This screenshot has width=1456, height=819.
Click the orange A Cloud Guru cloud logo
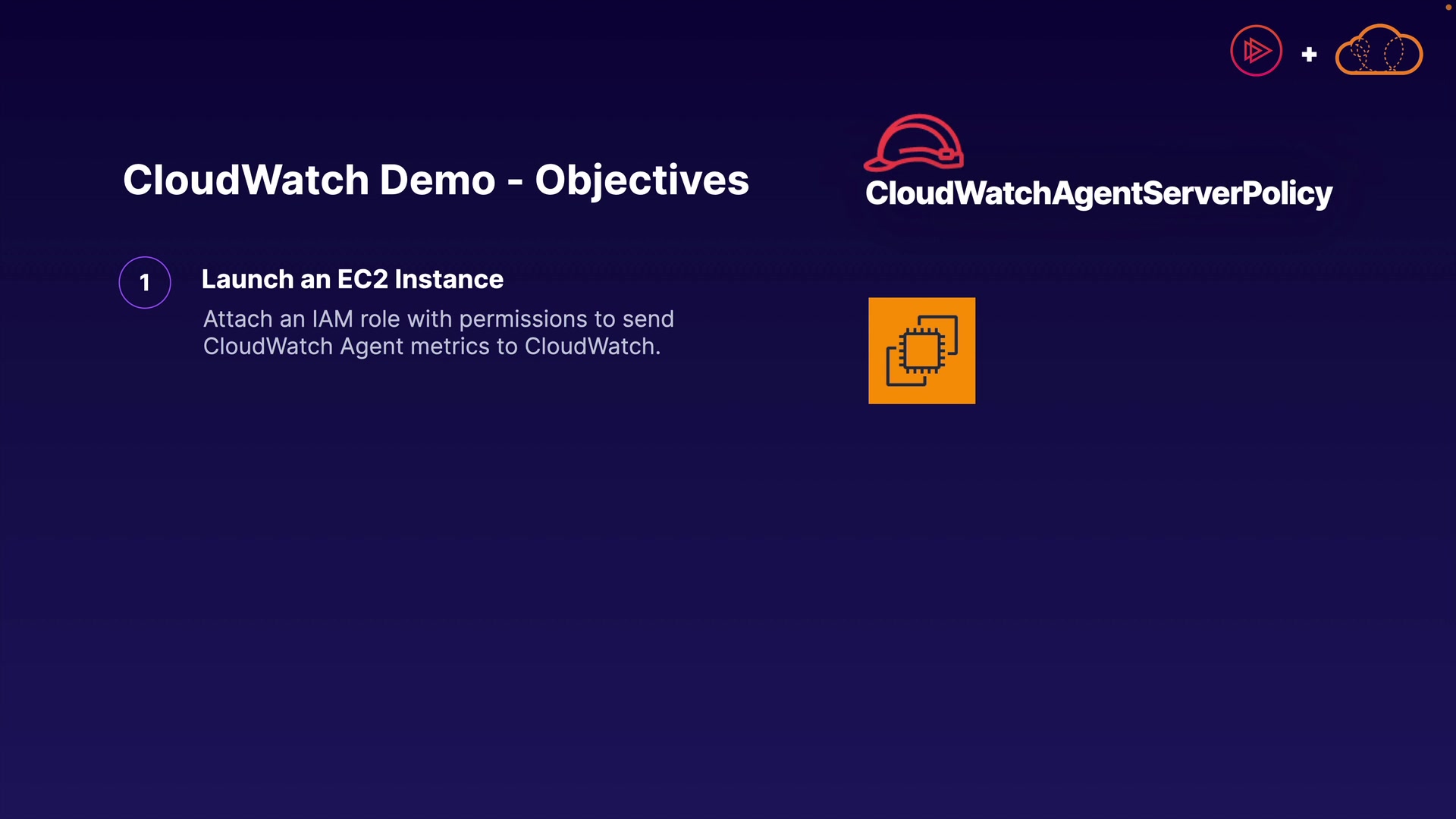tap(1379, 51)
